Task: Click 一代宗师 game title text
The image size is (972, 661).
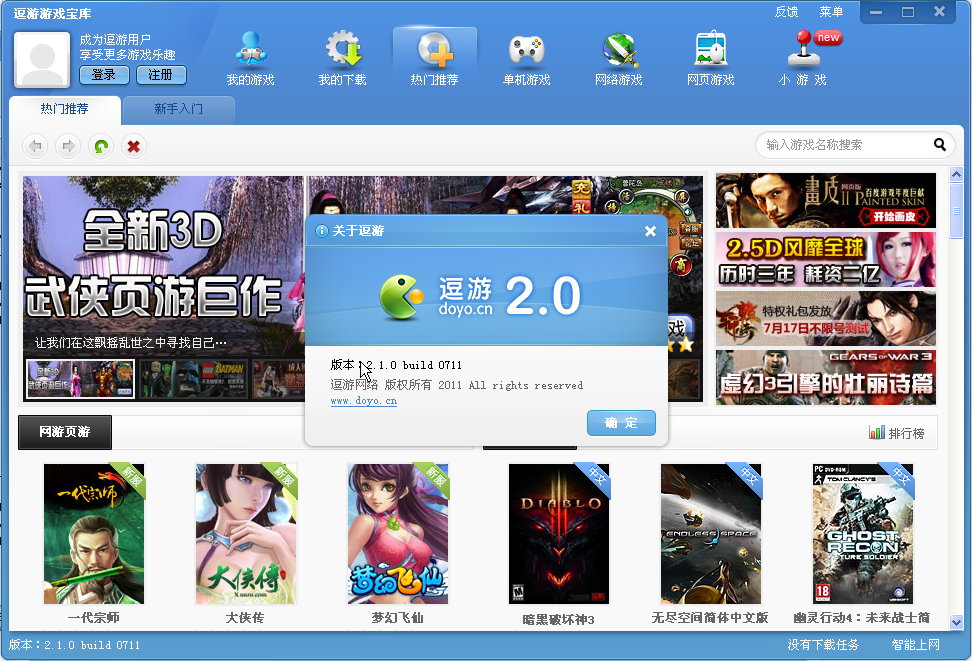Action: click(94, 618)
